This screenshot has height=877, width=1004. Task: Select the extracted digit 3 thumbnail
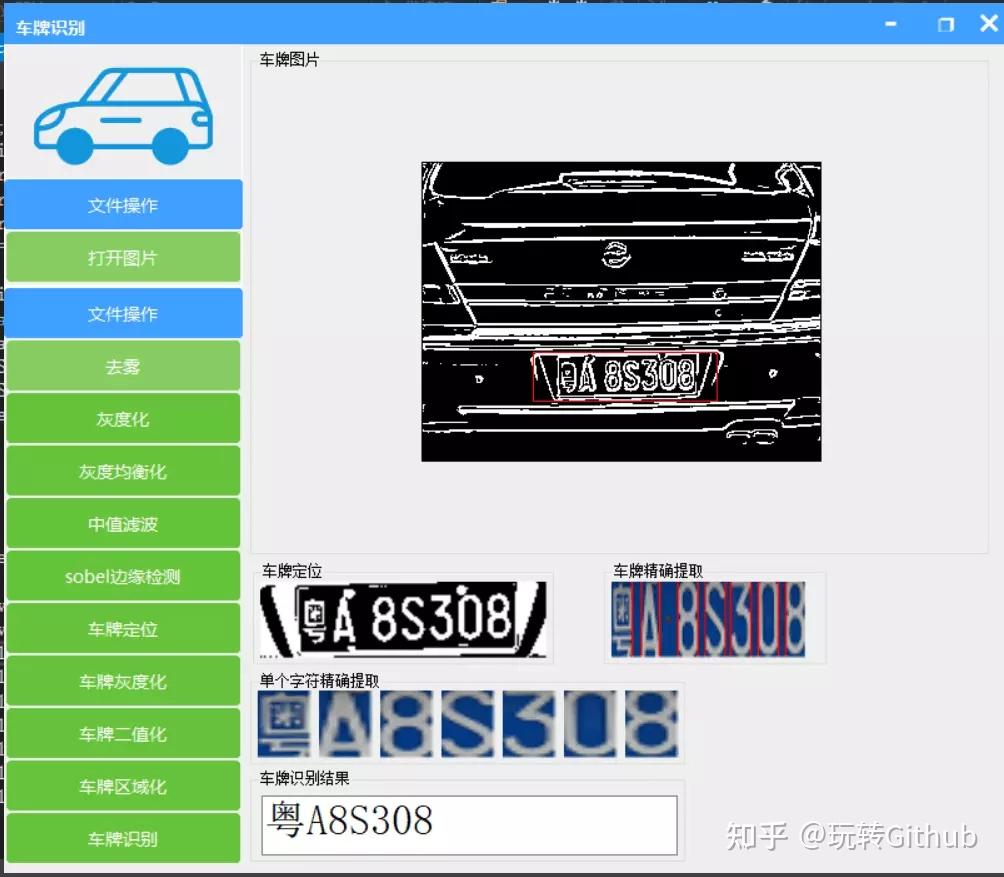[x=529, y=723]
